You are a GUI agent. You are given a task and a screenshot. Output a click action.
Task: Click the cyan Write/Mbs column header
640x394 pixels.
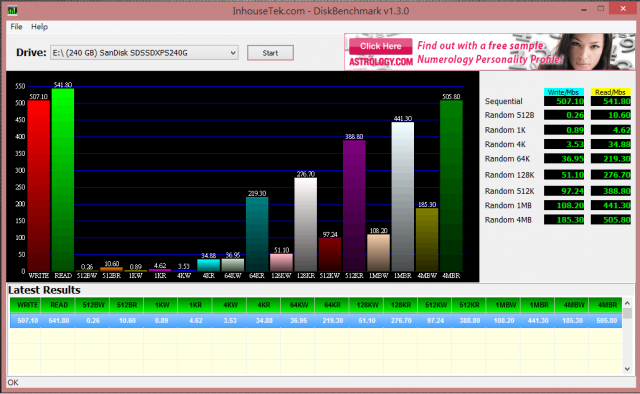pyautogui.click(x=564, y=92)
